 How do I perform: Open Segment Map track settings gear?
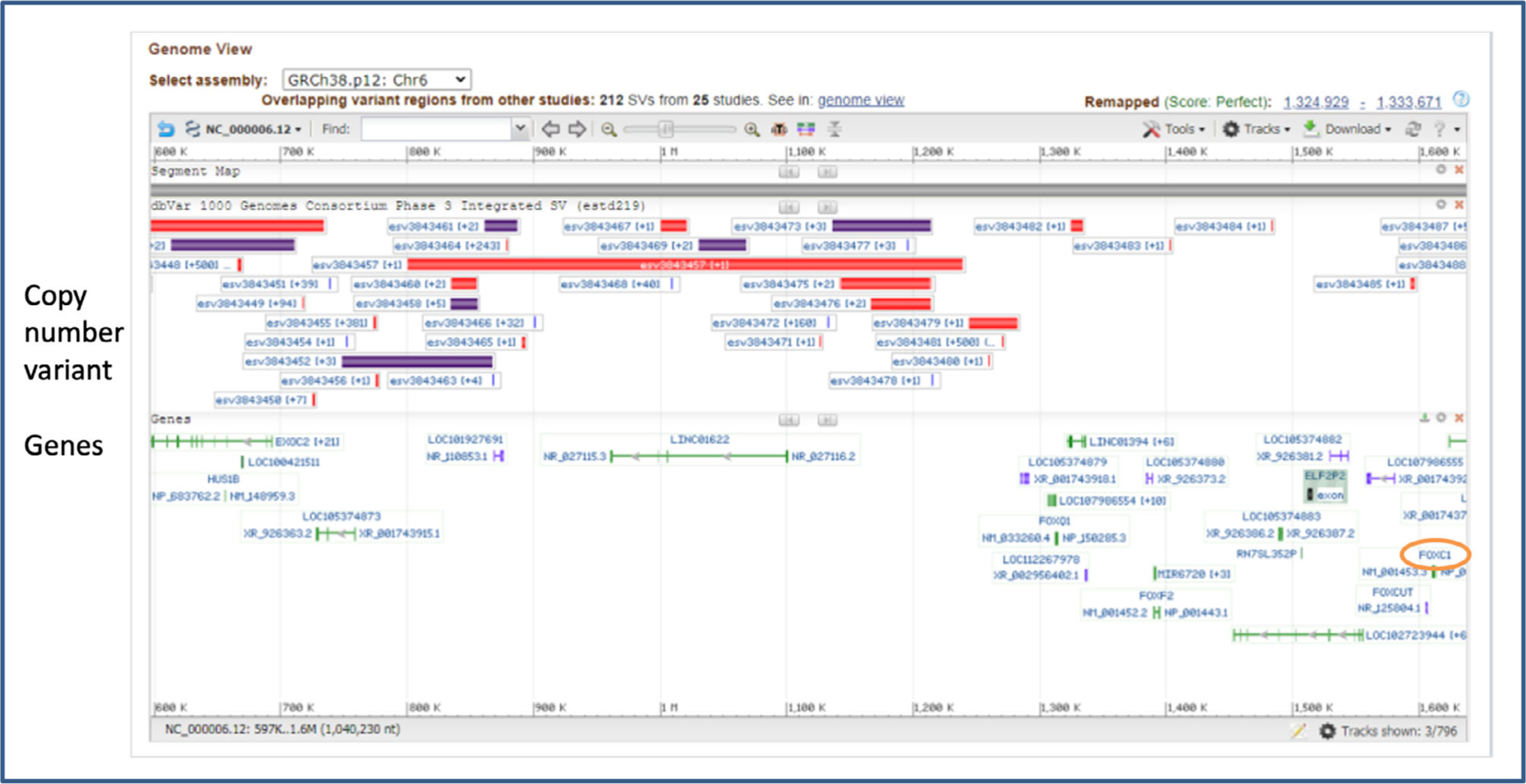coord(1440,170)
